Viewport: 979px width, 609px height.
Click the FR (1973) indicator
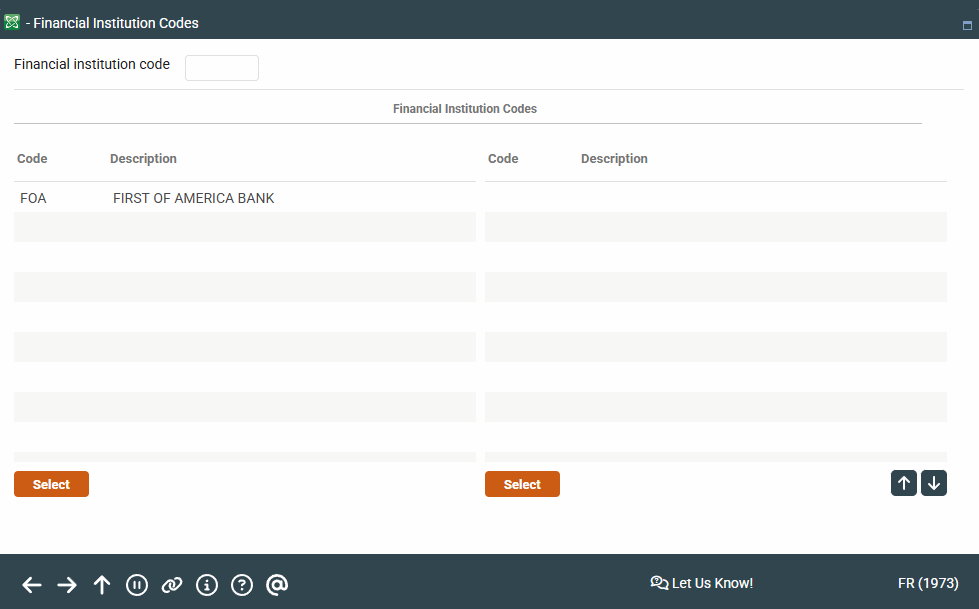(928, 583)
